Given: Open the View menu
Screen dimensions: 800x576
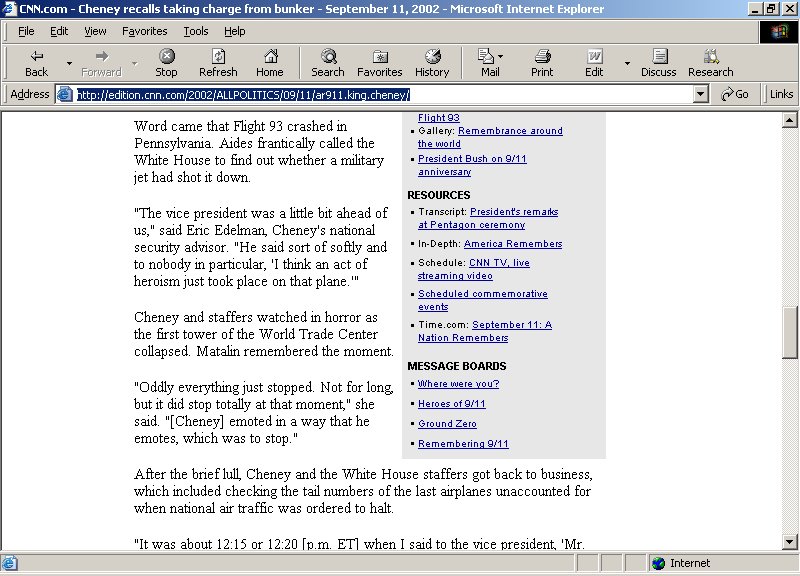Looking at the screenshot, I should [95, 31].
